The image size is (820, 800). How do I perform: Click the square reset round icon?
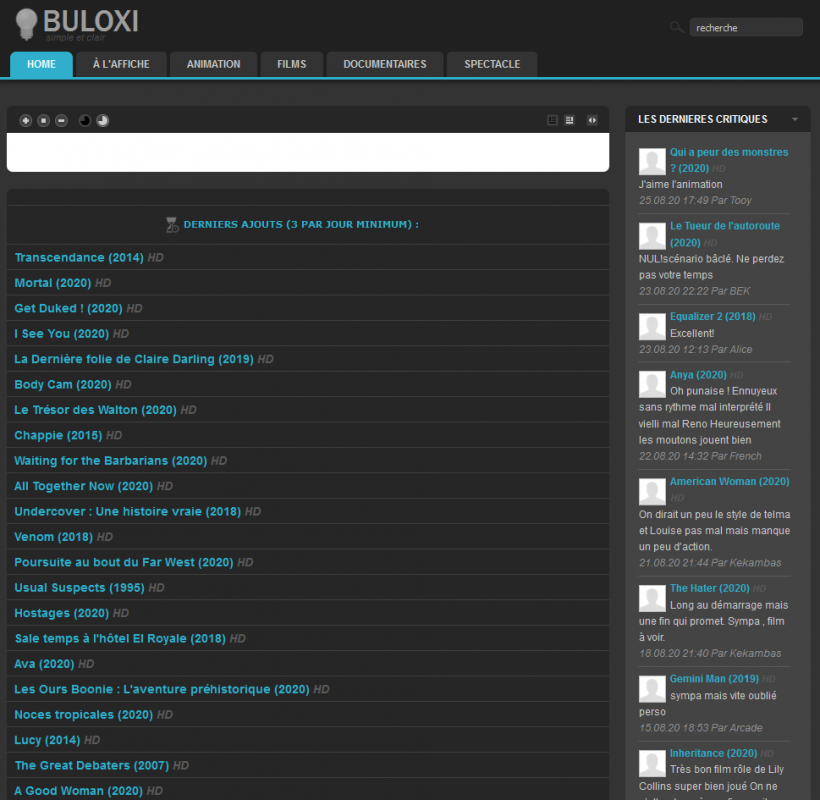(x=43, y=121)
